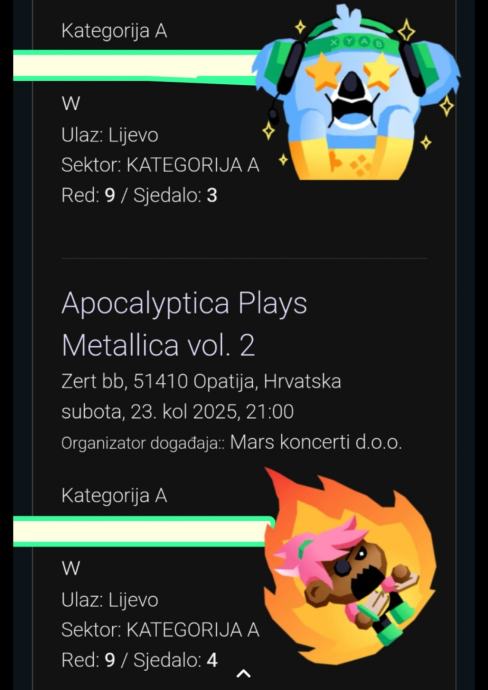Tap the first Kategorija A label
488x690 pixels.
point(114,31)
